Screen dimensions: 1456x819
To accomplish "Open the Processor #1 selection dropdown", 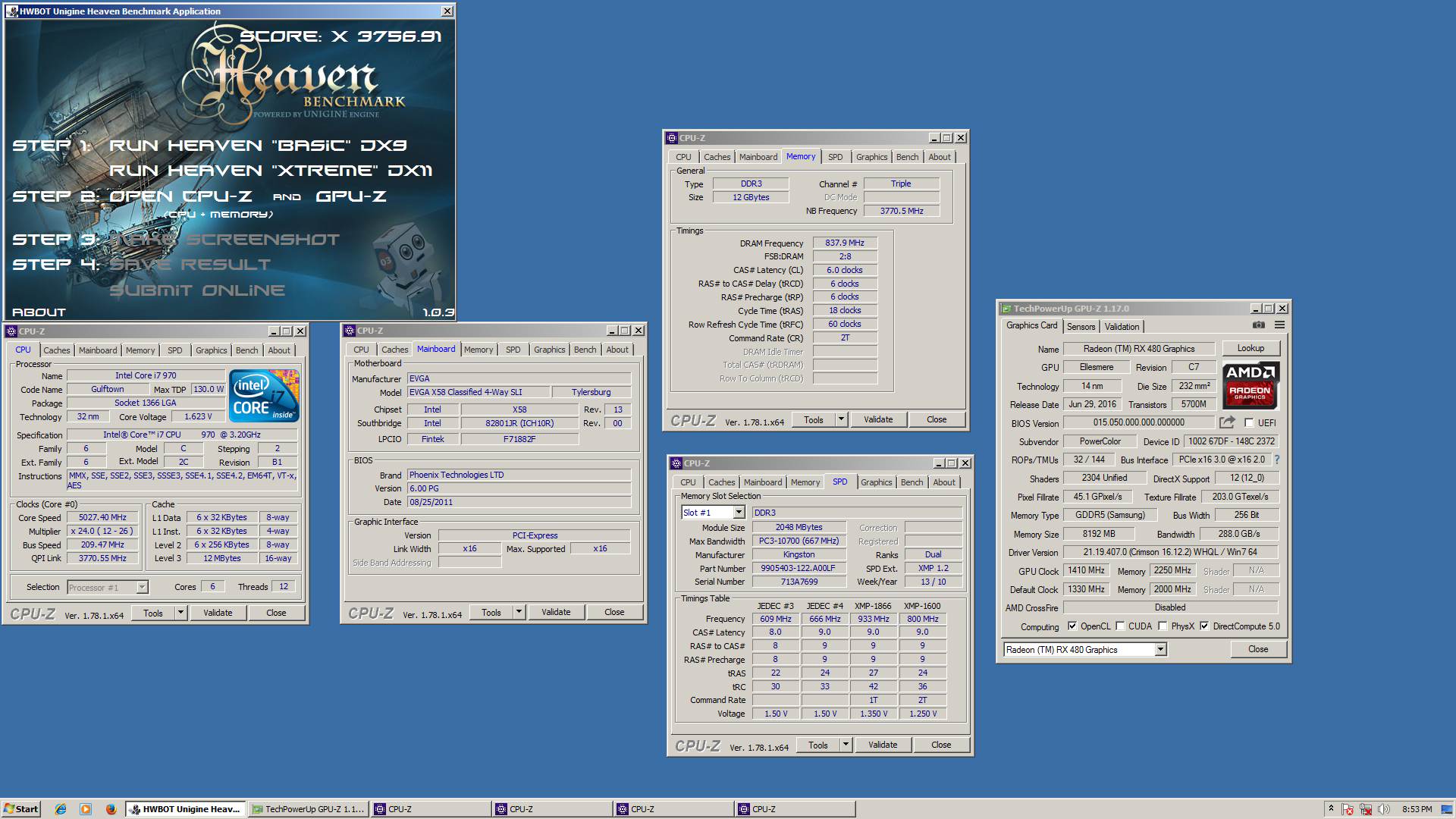I will pos(142,587).
